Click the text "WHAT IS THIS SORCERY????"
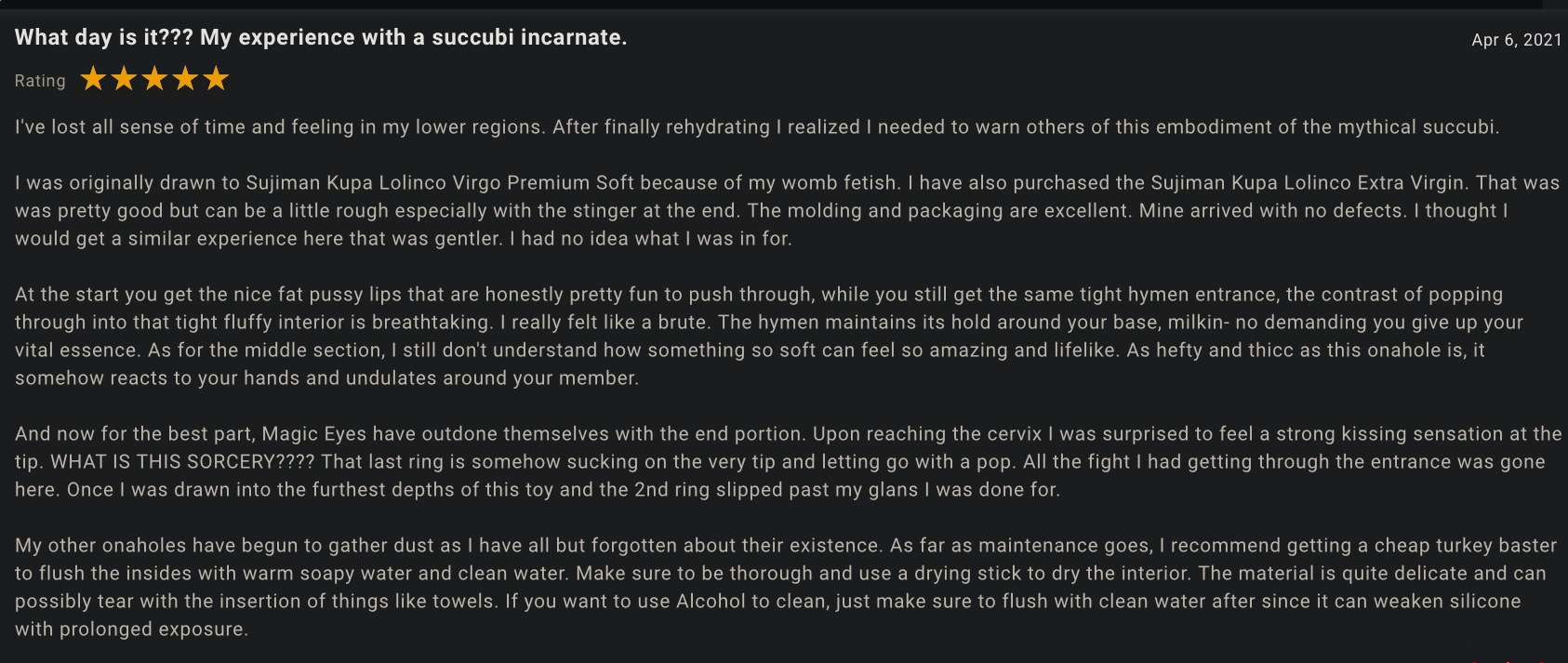 click(182, 462)
